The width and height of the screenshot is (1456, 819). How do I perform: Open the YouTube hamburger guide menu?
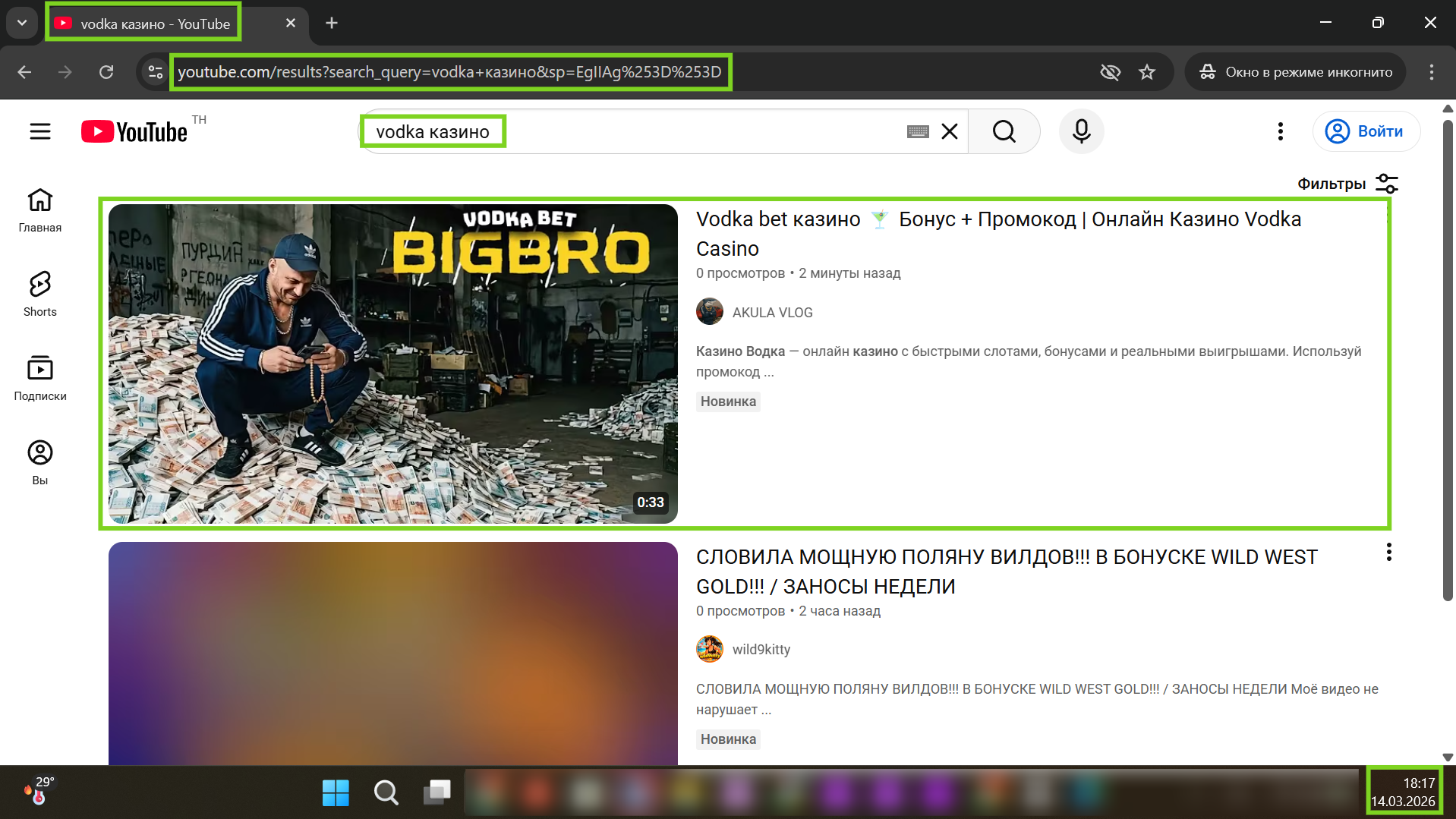(x=40, y=131)
